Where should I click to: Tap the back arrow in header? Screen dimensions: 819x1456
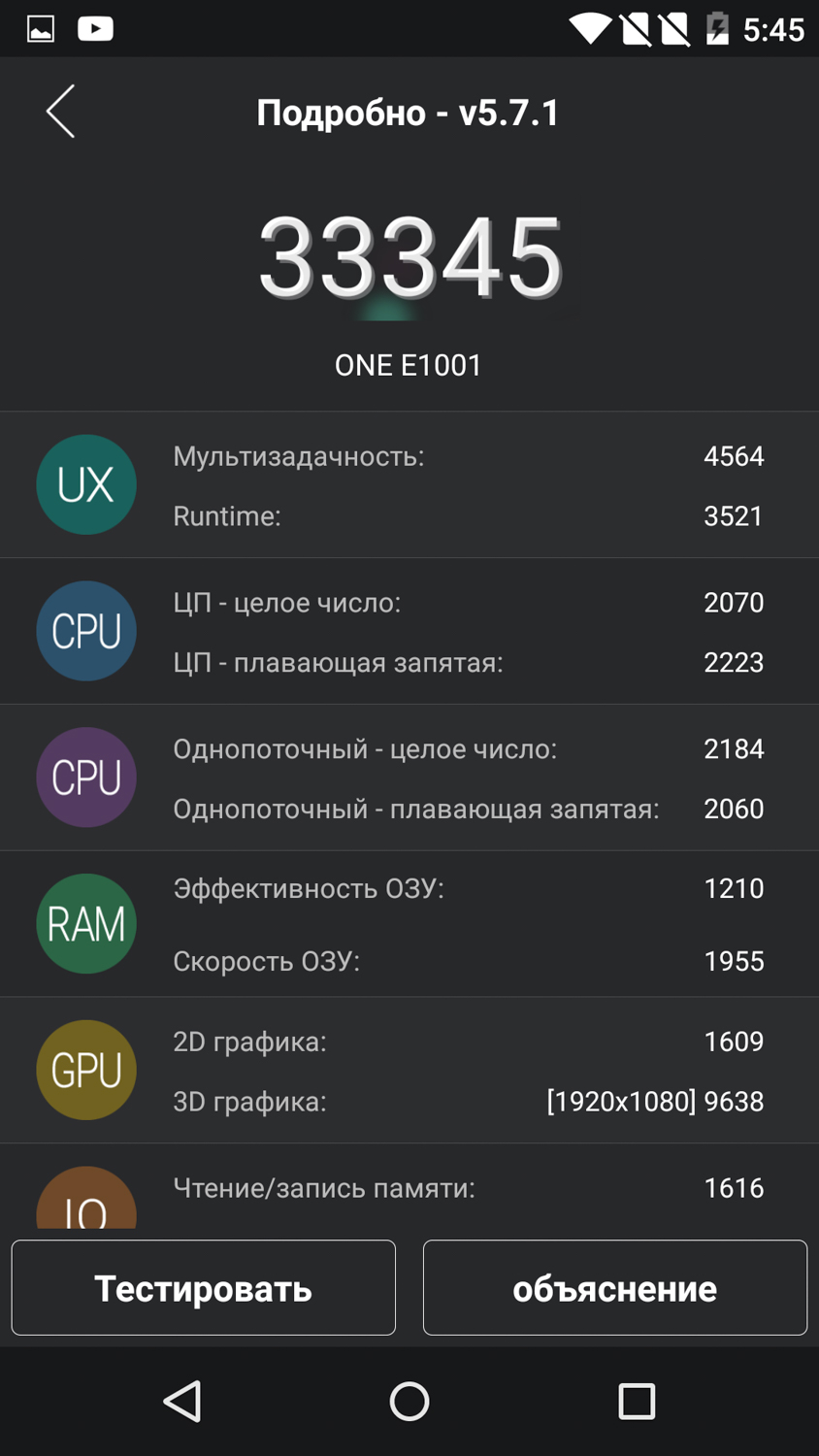60,112
